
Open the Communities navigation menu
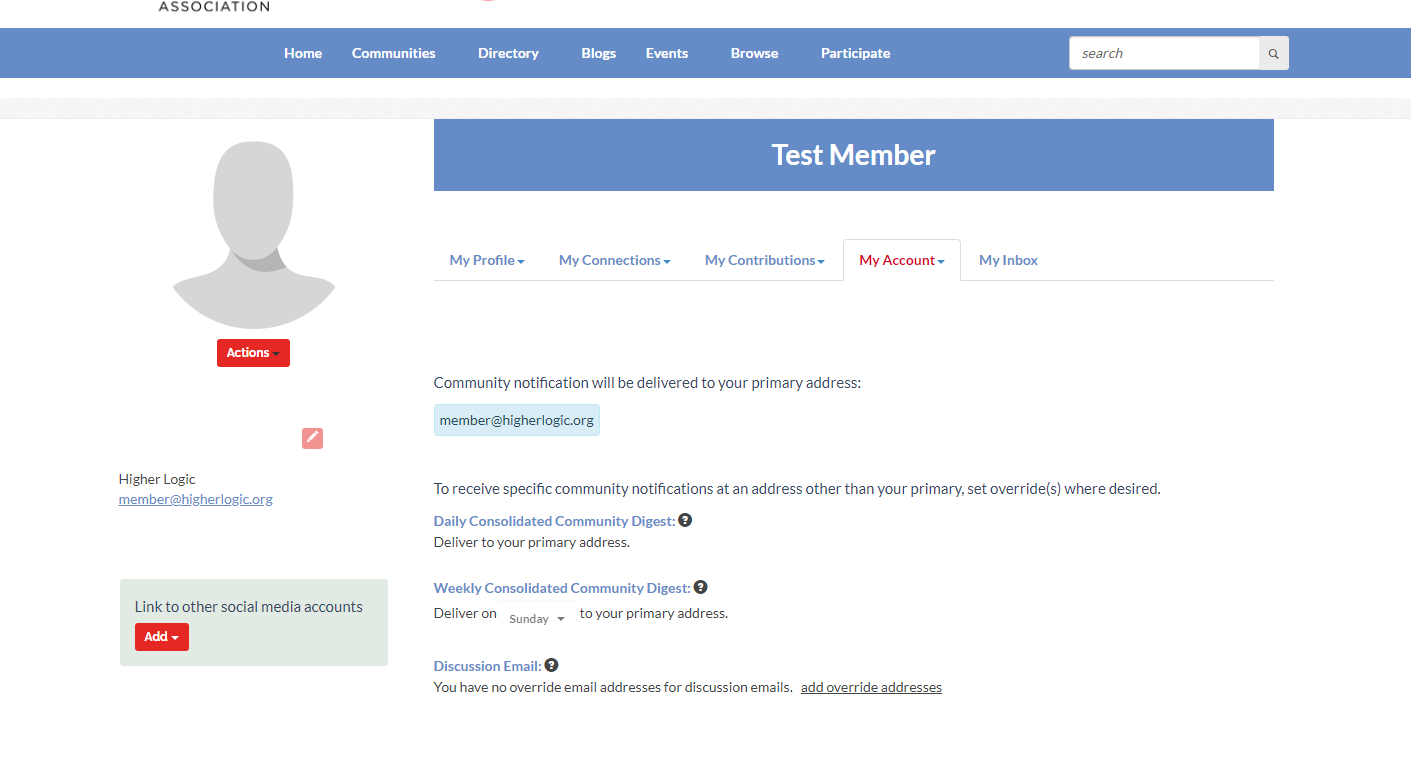pos(393,53)
